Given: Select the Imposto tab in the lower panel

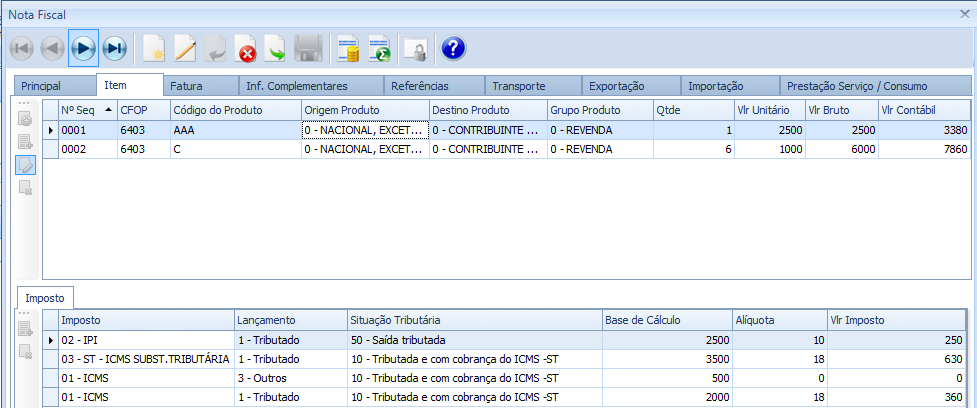Looking at the screenshot, I should 46,298.
